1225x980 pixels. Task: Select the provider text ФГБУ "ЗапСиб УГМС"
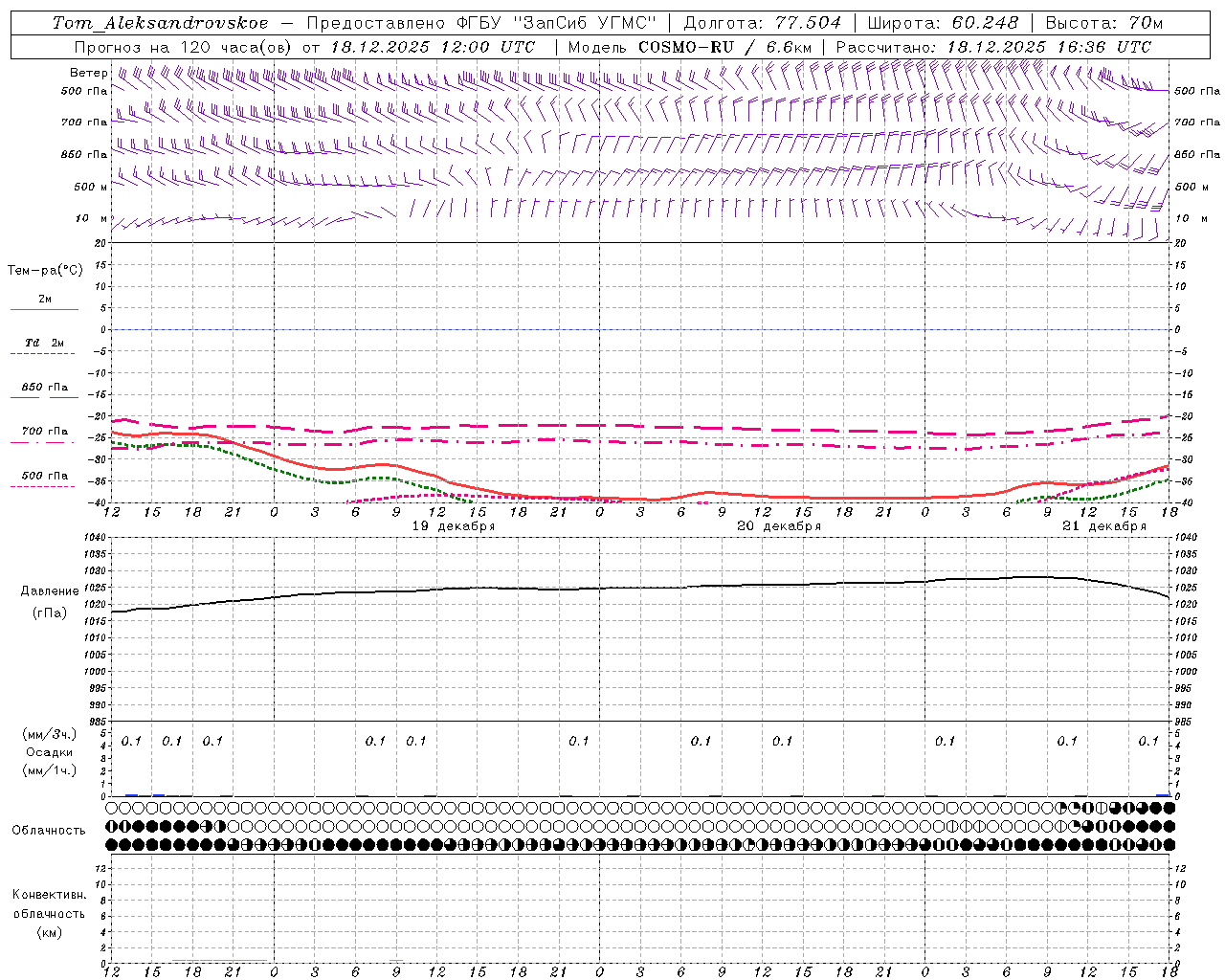point(556,23)
